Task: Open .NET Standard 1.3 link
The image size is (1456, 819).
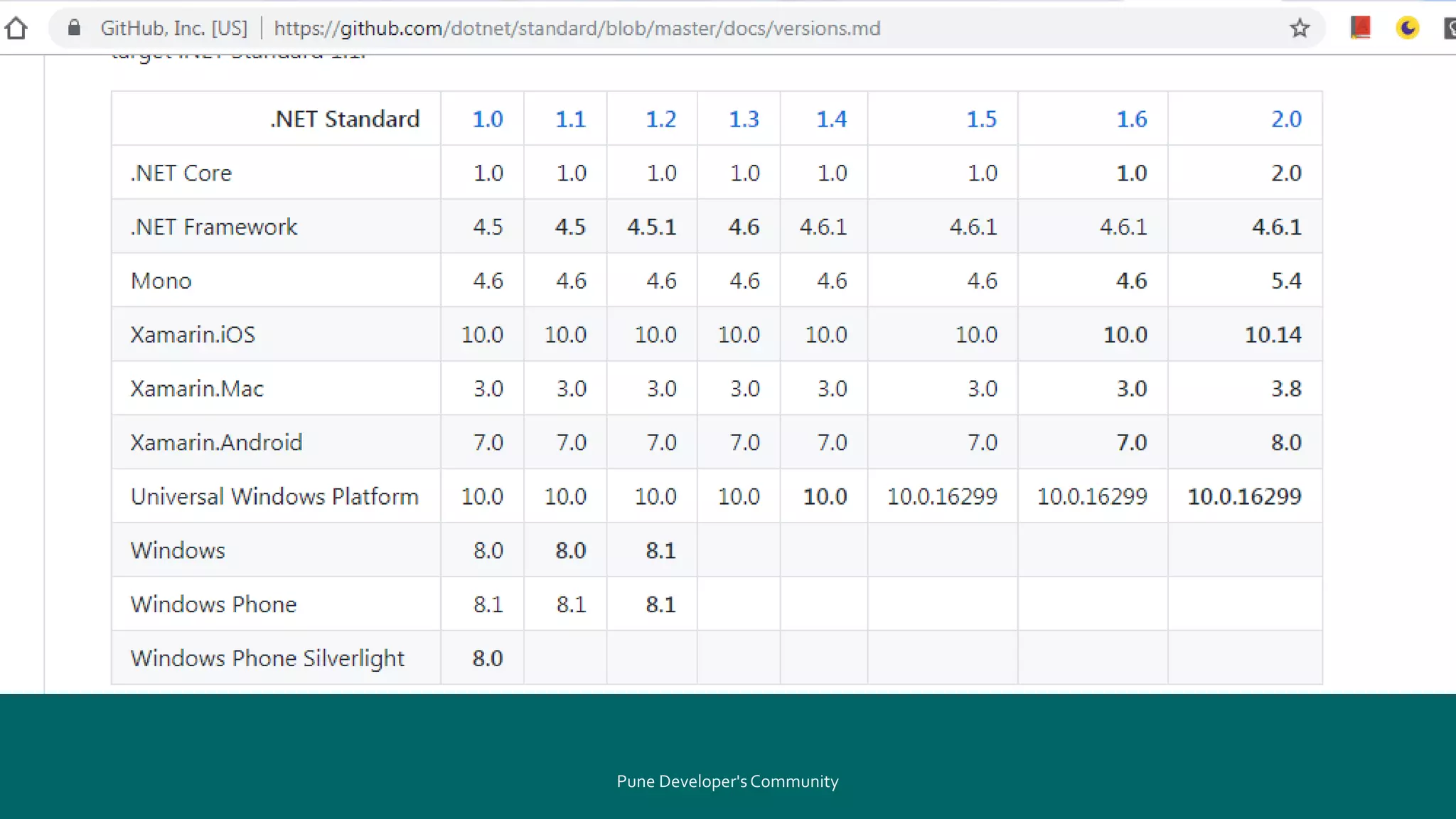Action: click(x=744, y=119)
